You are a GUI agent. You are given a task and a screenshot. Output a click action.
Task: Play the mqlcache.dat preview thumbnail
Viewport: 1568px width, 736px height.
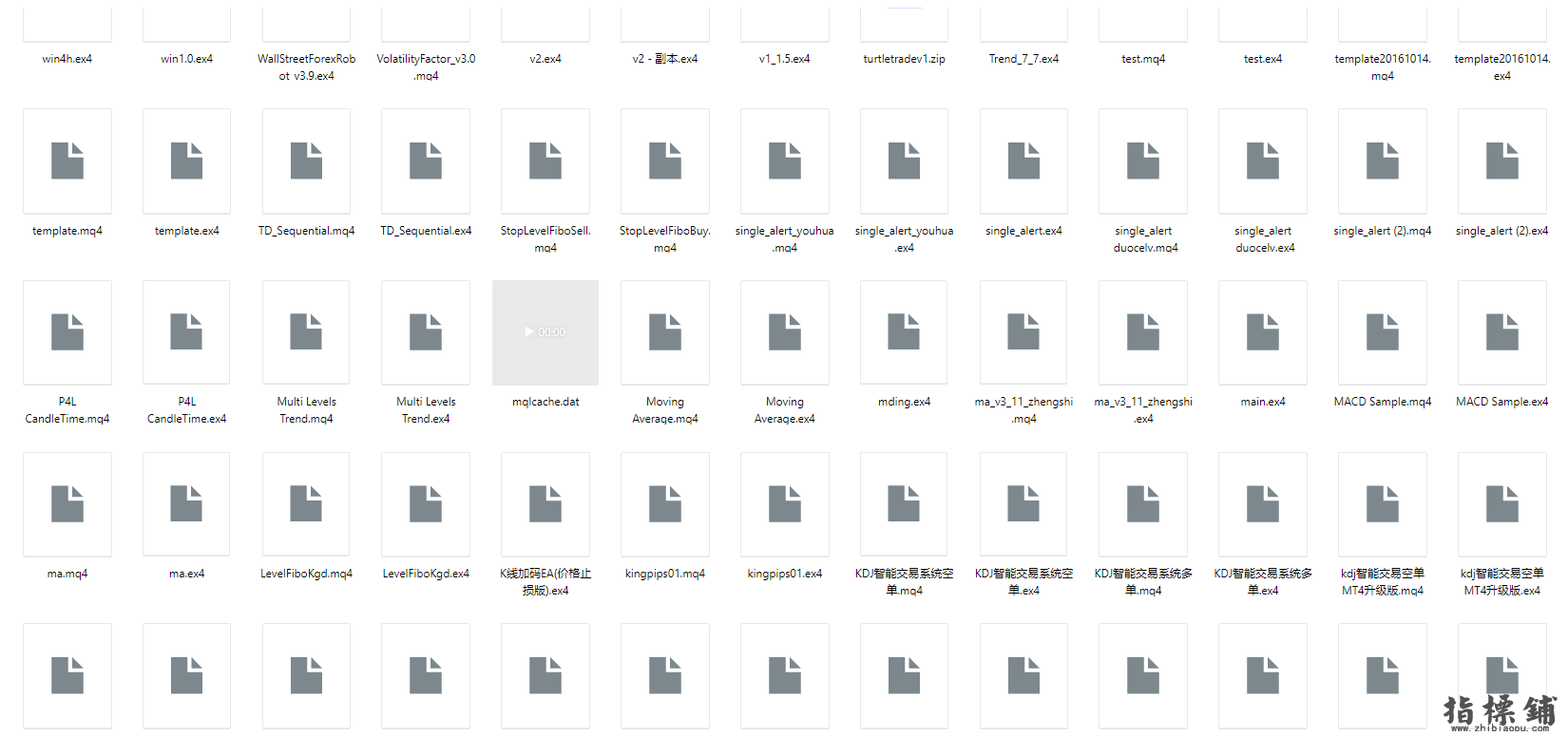click(545, 332)
